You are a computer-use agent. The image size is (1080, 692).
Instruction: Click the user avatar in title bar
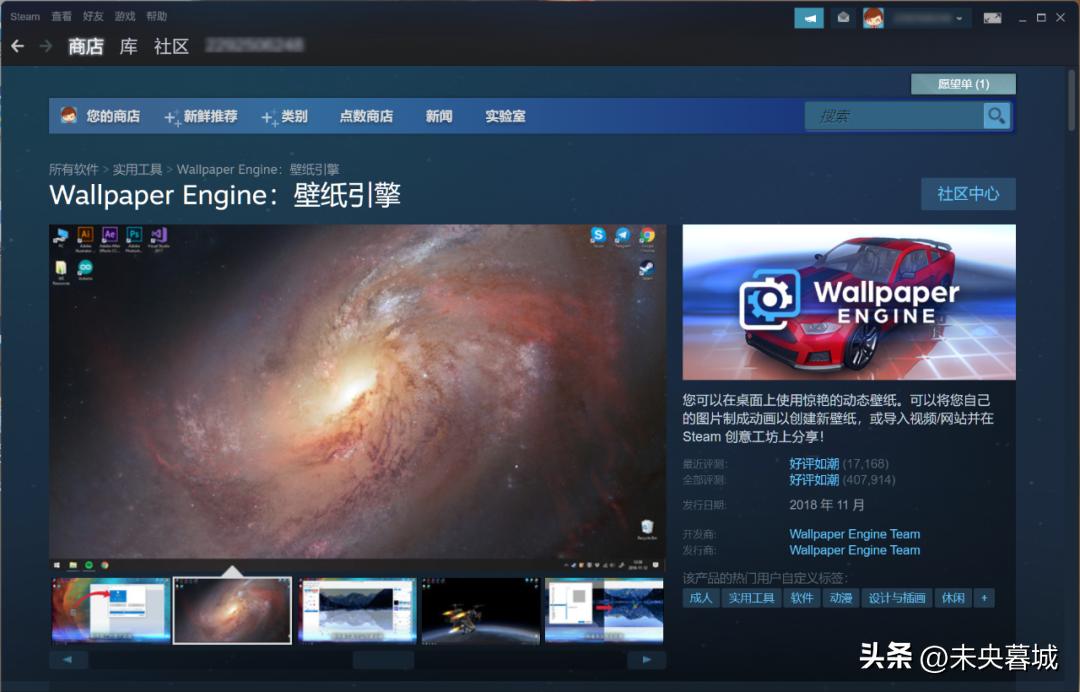(873, 18)
